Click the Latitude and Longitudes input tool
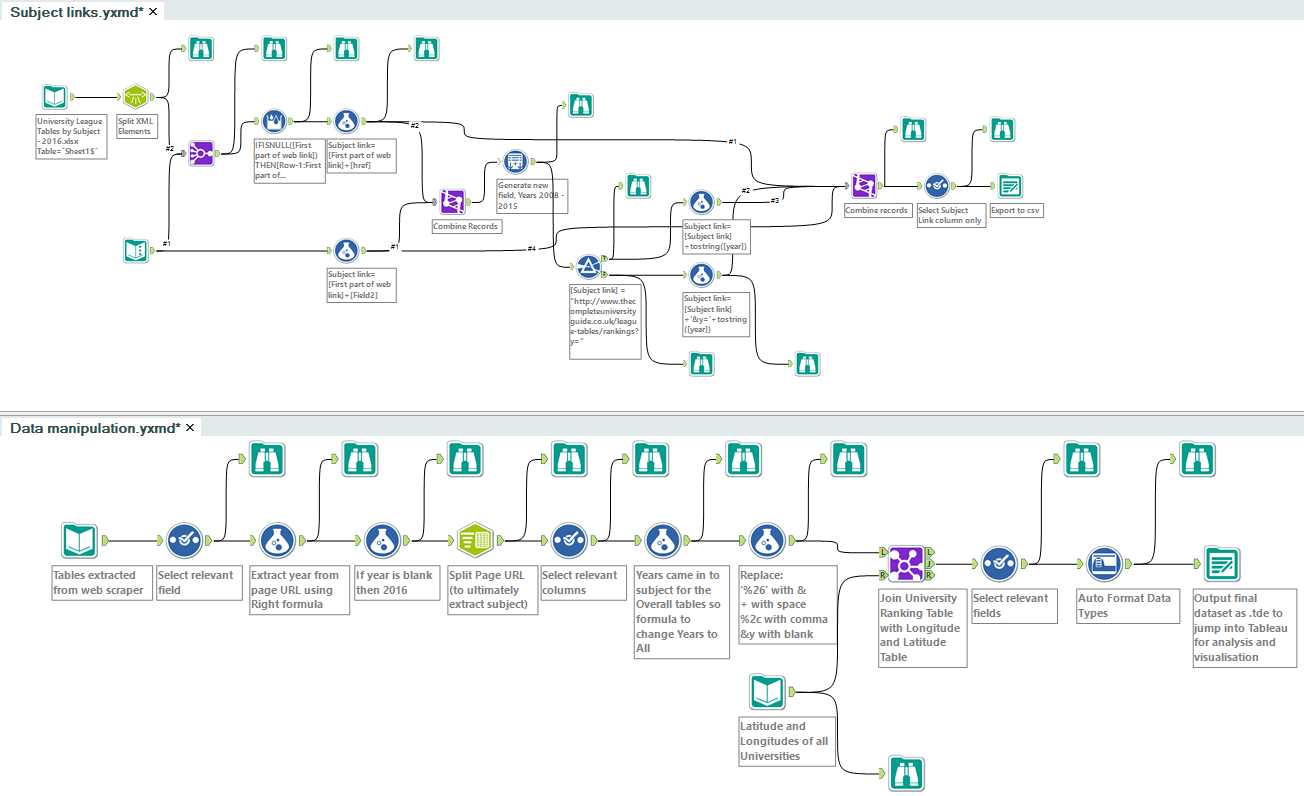Image resolution: width=1304 pixels, height=796 pixels. [766, 692]
